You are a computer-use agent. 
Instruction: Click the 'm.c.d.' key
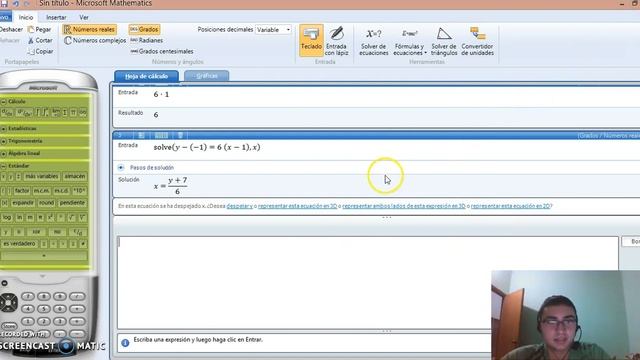[x=61, y=191]
